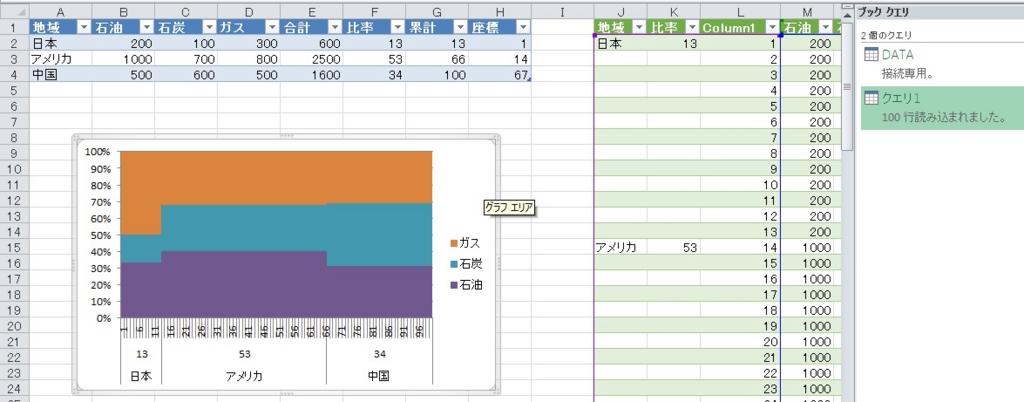Open filter dropdown for 比率 in column F
The height and width of the screenshot is (402, 1024).
[398, 27]
